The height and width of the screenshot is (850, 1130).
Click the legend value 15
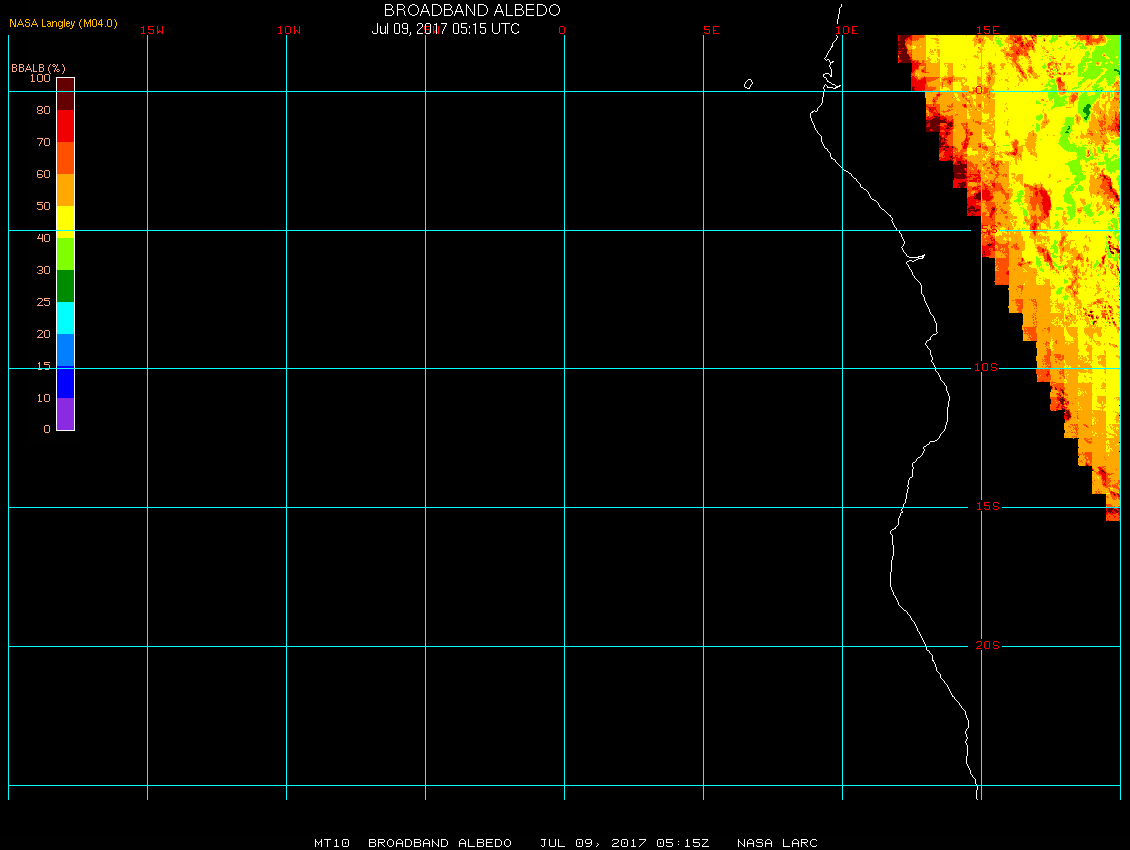[x=44, y=366]
